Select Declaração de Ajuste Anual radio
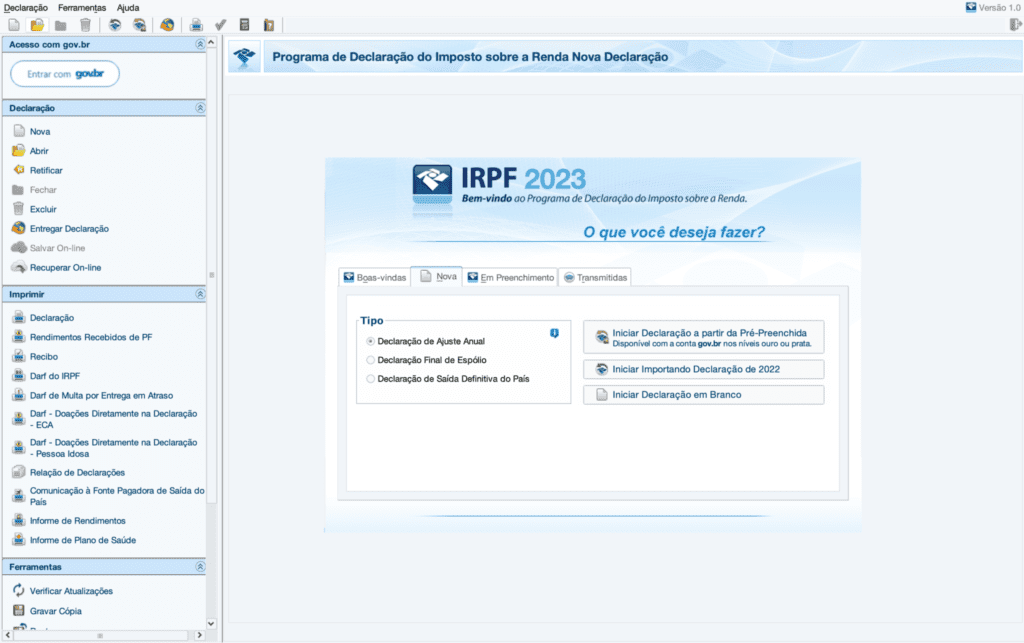The image size is (1024, 643). coord(370,341)
